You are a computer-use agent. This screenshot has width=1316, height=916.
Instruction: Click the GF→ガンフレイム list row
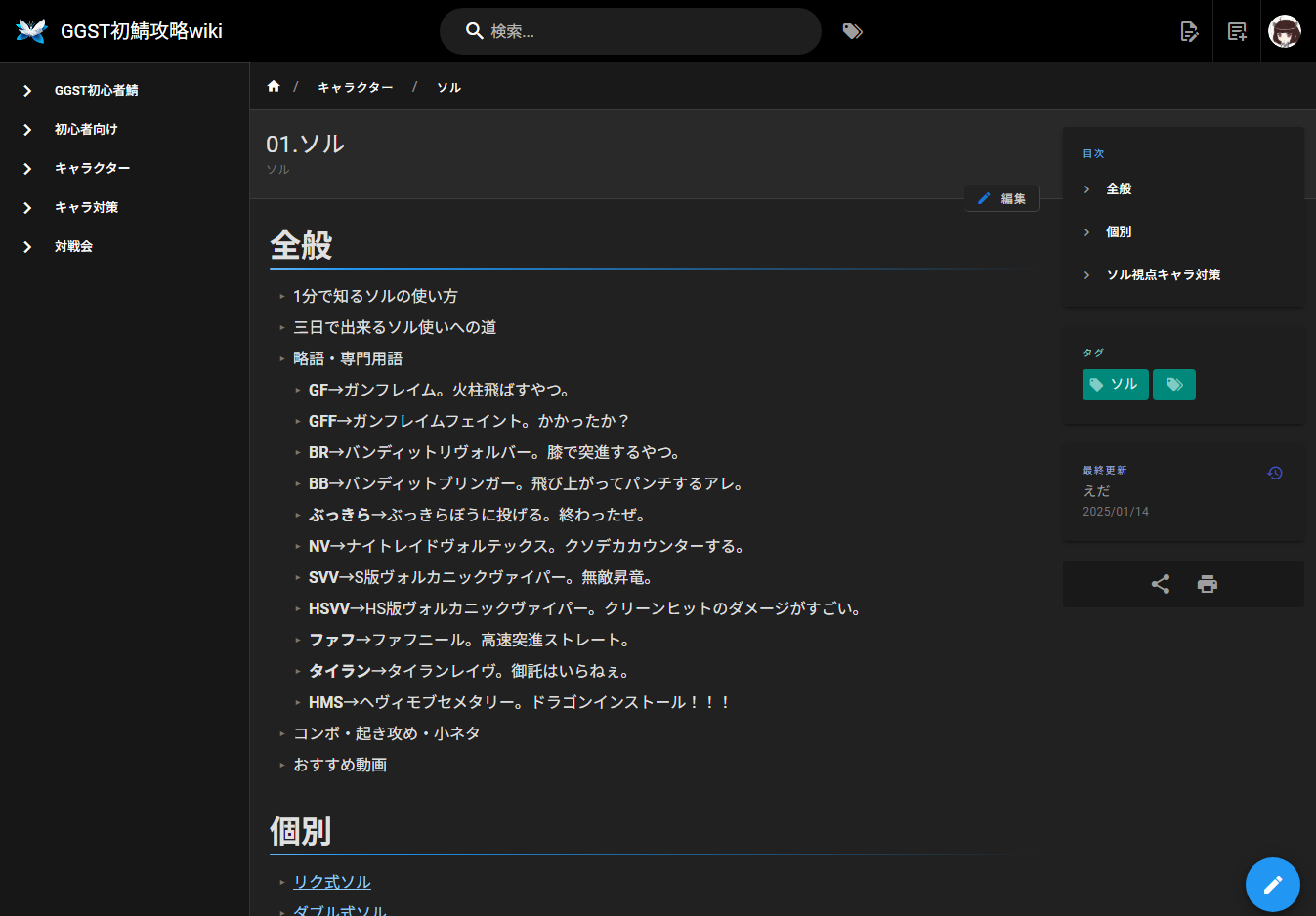tap(441, 390)
